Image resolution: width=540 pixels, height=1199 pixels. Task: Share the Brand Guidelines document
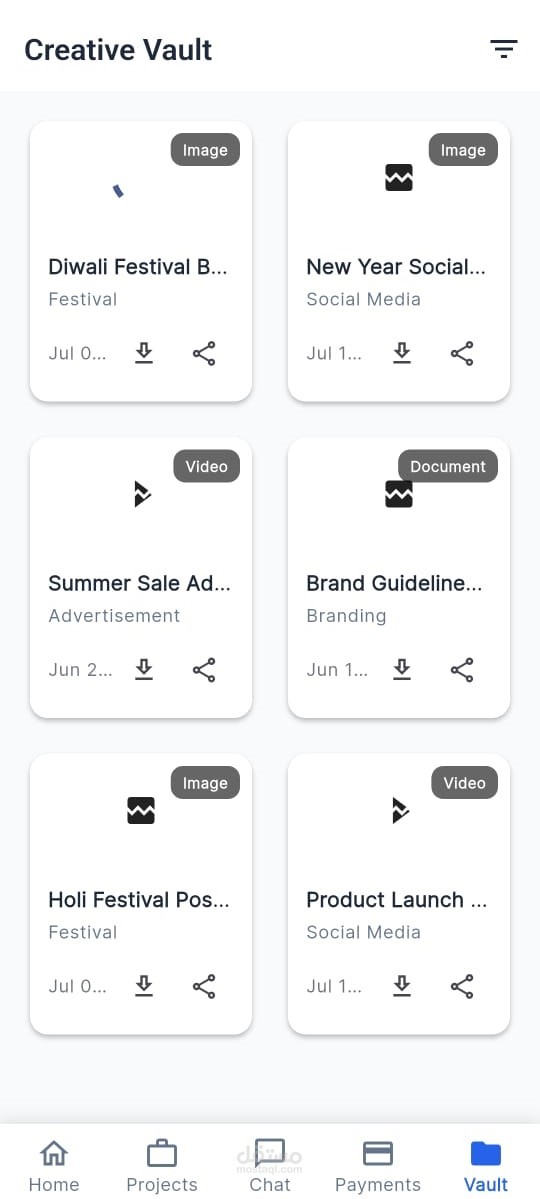coord(462,670)
